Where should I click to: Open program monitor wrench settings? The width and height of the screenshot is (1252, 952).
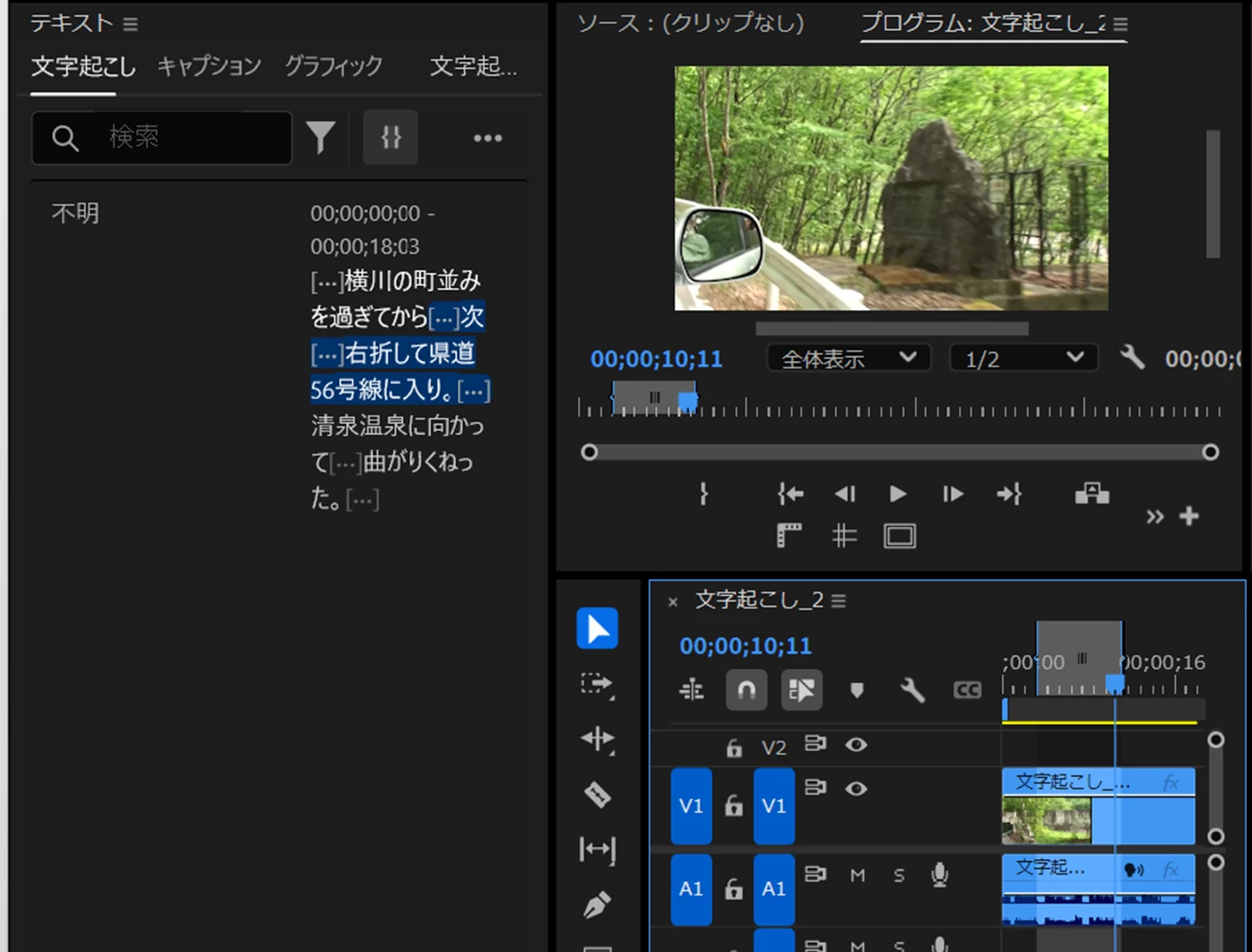click(x=1132, y=358)
